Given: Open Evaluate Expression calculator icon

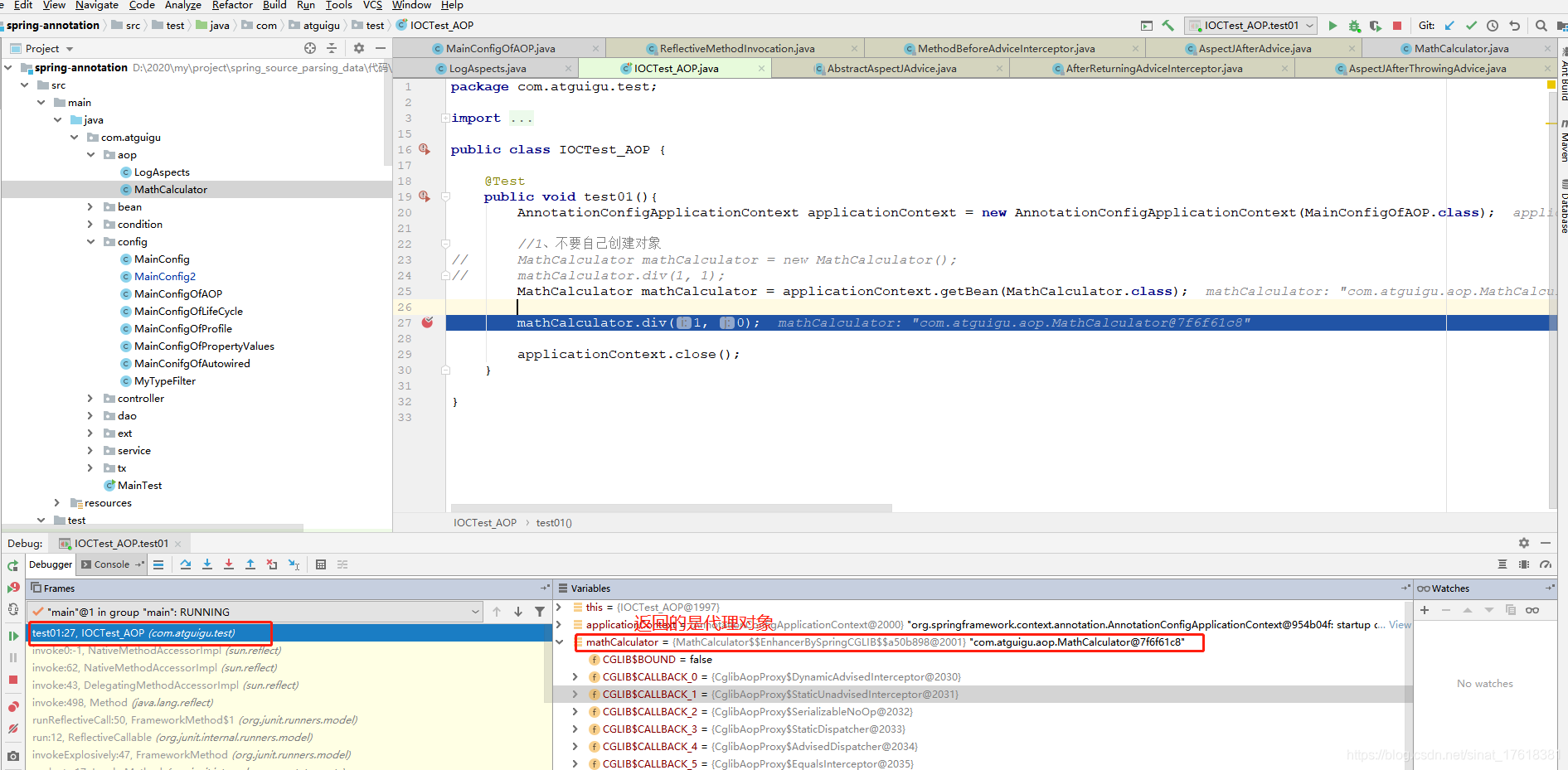Looking at the screenshot, I should pos(321,564).
